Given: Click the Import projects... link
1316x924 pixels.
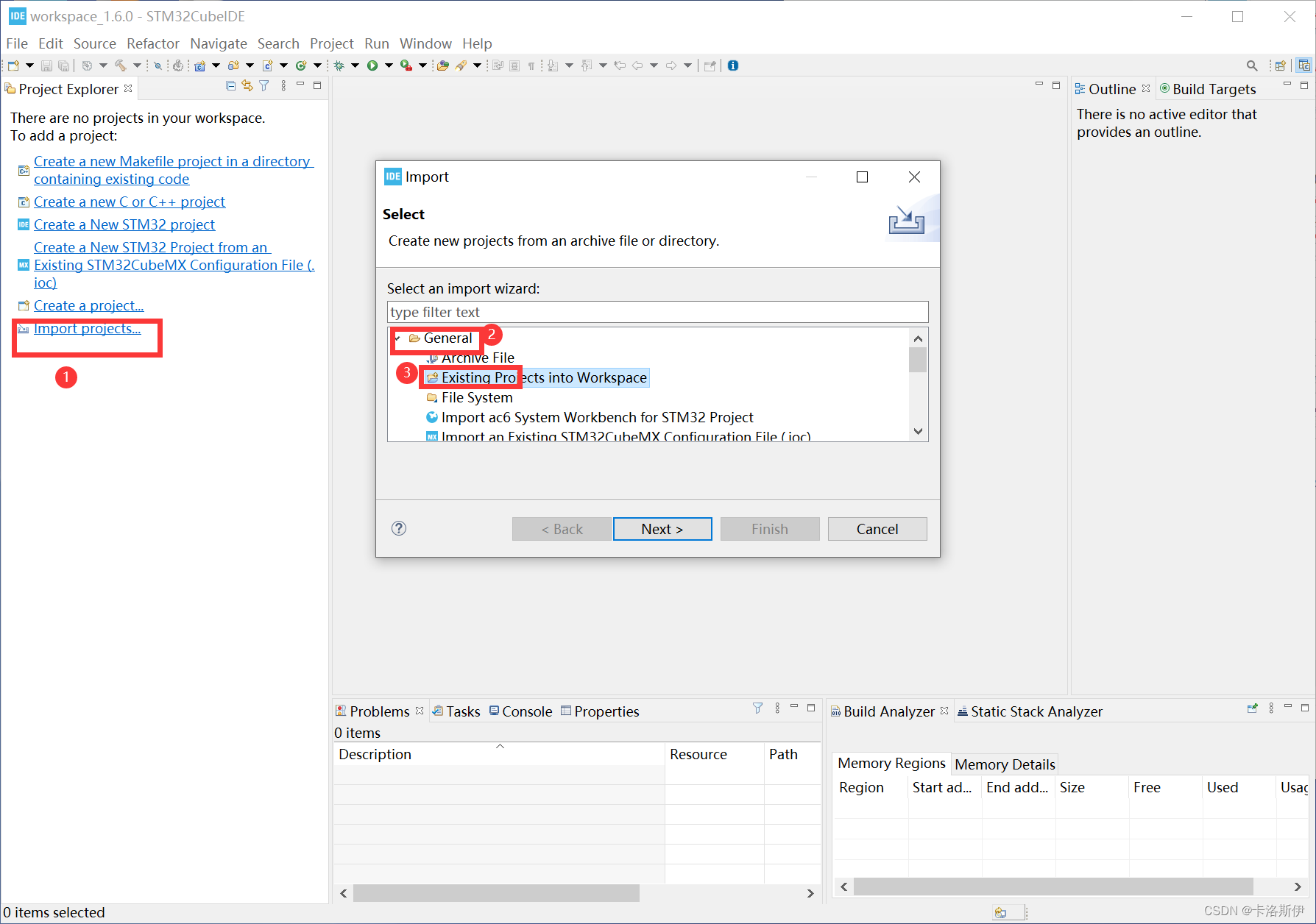Looking at the screenshot, I should click(87, 328).
